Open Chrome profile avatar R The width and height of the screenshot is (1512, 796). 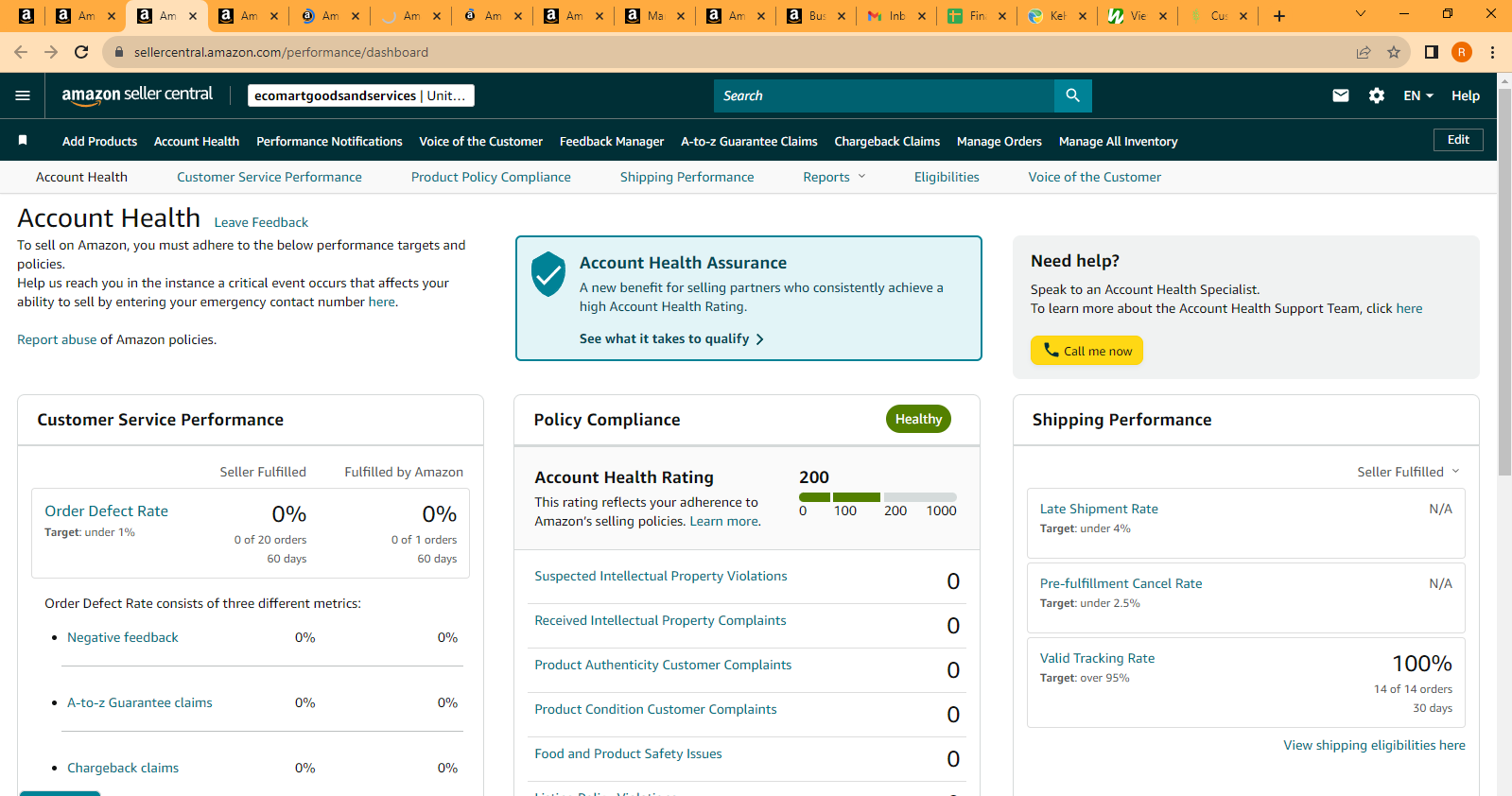tap(1462, 52)
